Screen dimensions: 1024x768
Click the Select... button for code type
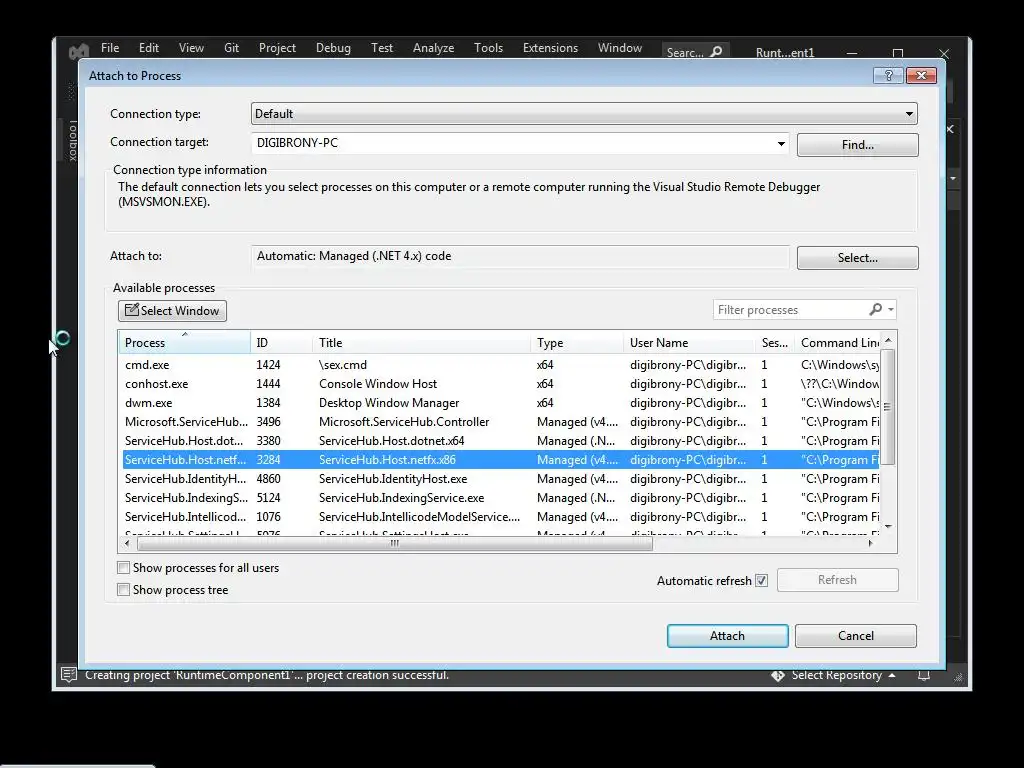point(857,258)
